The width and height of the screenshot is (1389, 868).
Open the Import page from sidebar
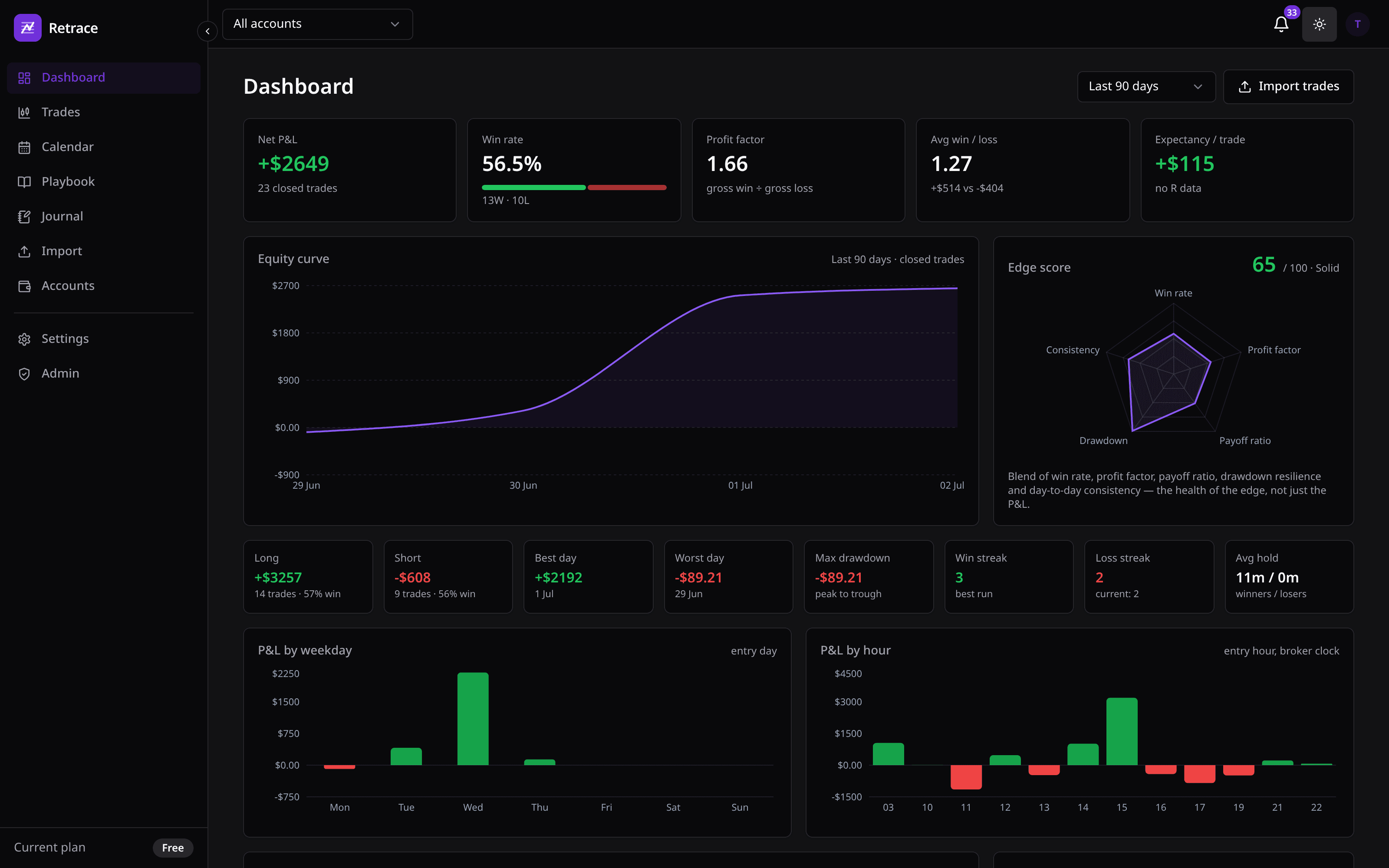[103, 251]
